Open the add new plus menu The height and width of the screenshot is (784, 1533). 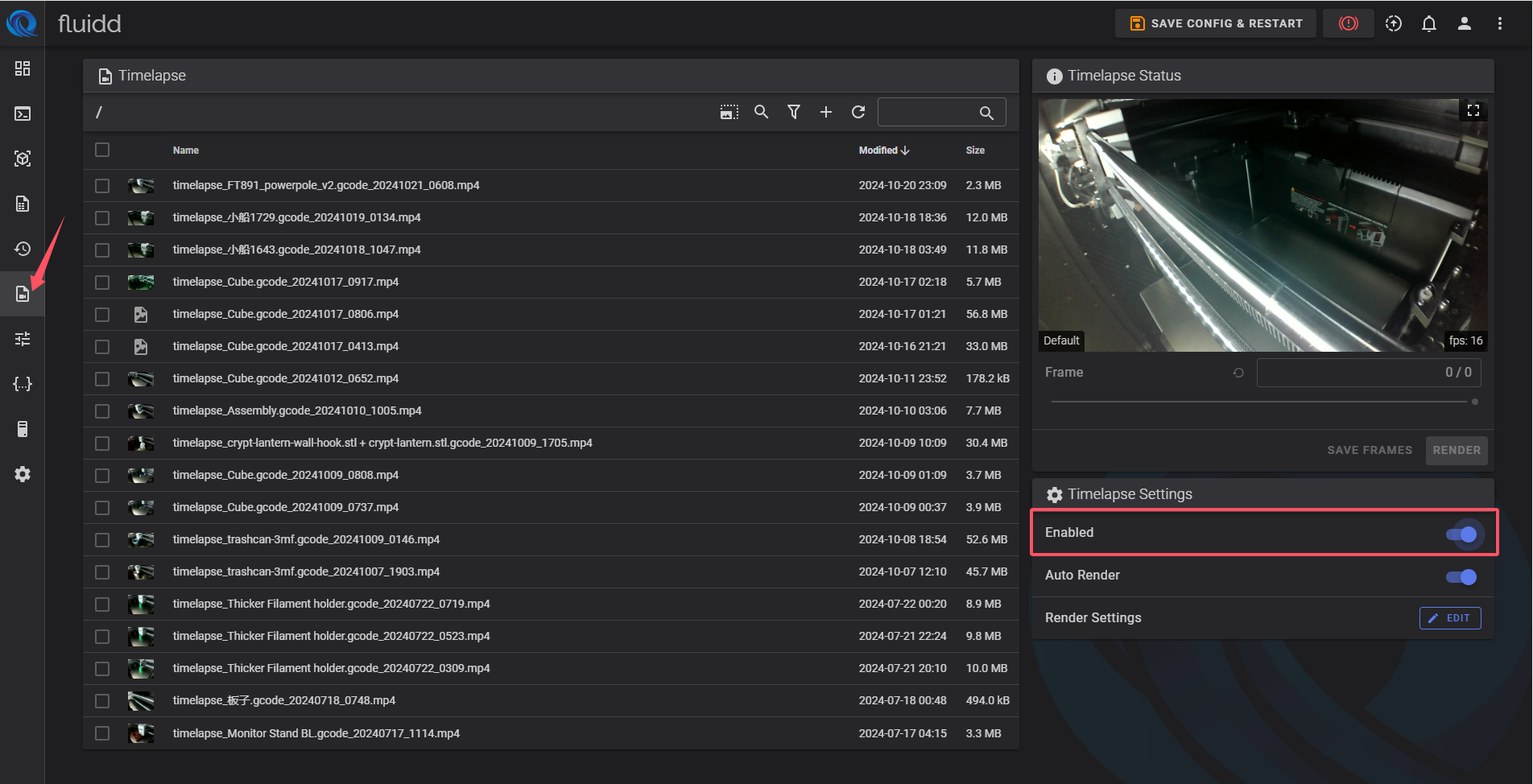(826, 112)
